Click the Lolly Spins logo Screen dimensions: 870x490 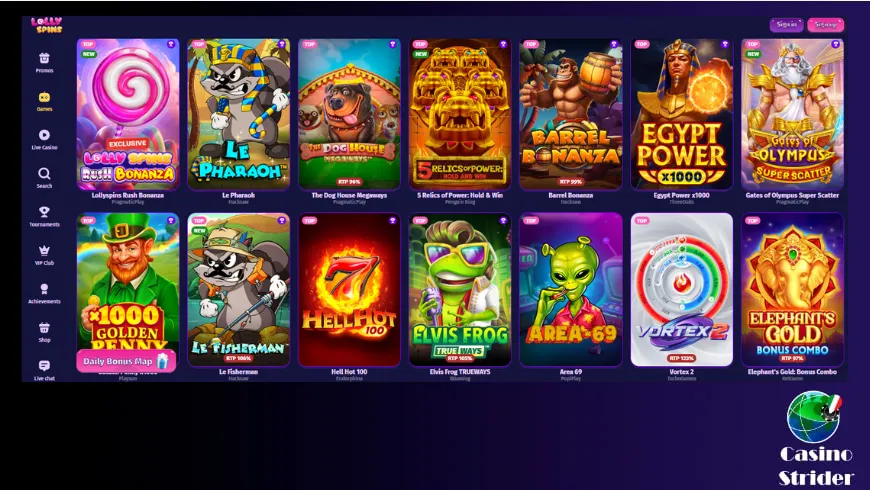[x=47, y=25]
